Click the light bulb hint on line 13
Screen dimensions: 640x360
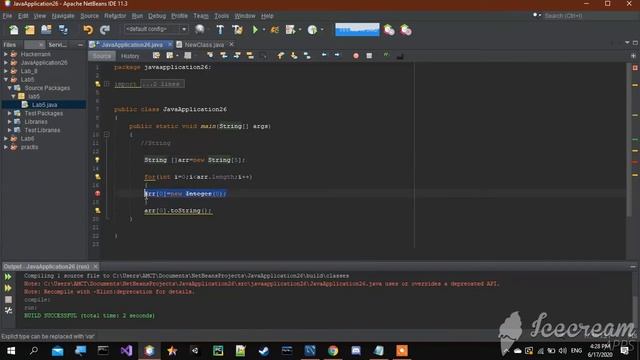coord(97,160)
